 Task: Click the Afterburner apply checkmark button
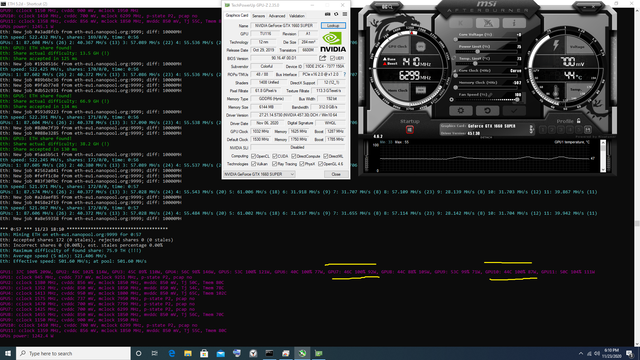[x=514, y=110]
